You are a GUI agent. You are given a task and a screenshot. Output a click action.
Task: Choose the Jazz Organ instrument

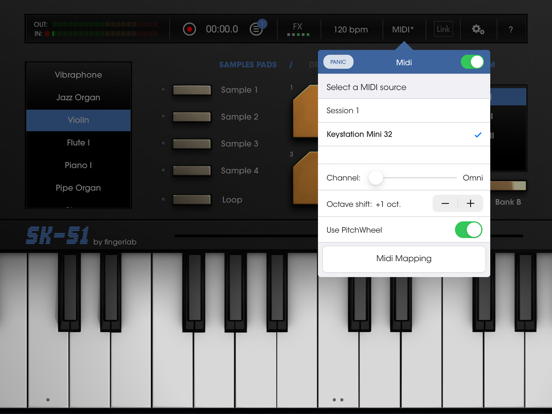point(78,98)
